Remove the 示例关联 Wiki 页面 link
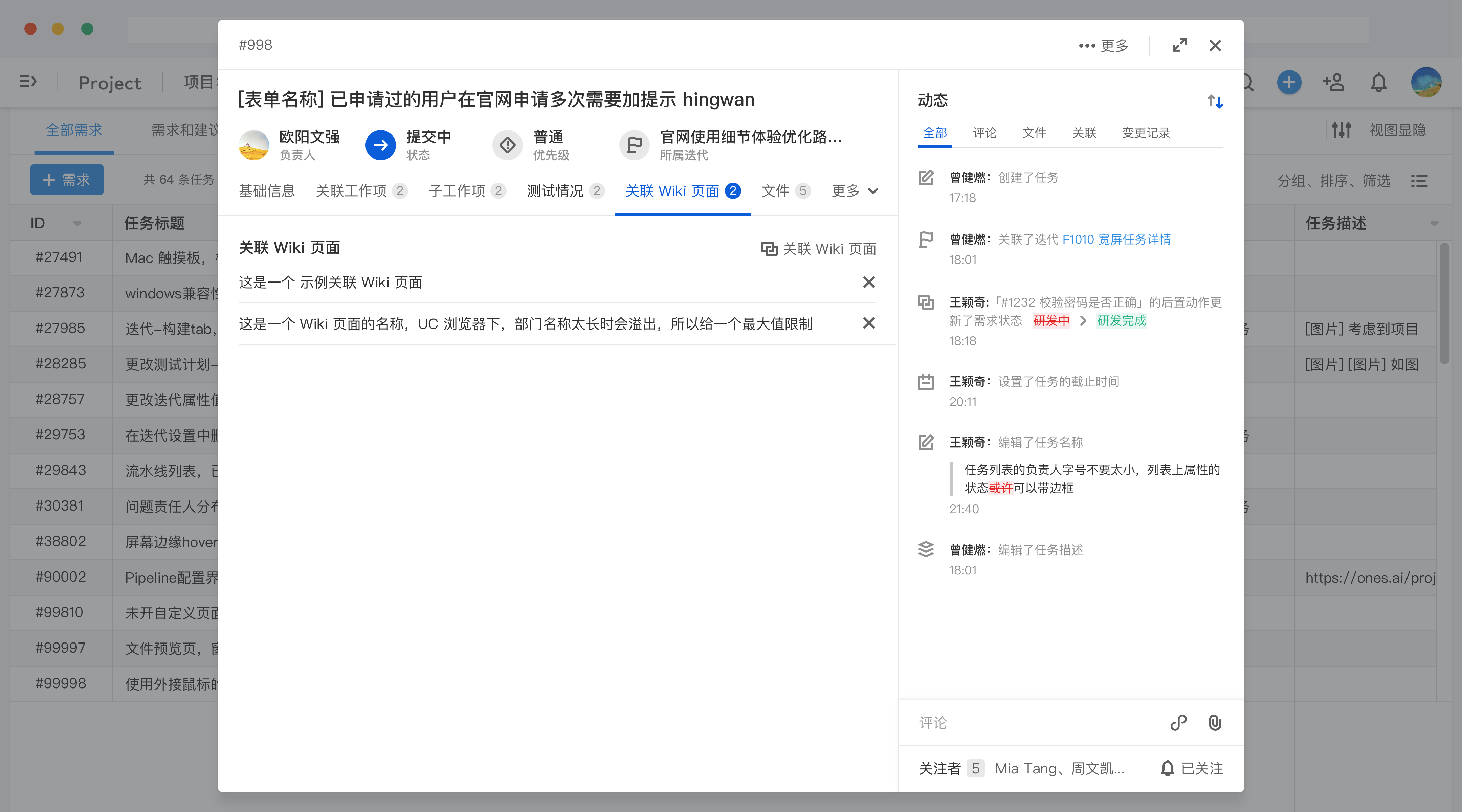The image size is (1462, 812). tap(868, 282)
